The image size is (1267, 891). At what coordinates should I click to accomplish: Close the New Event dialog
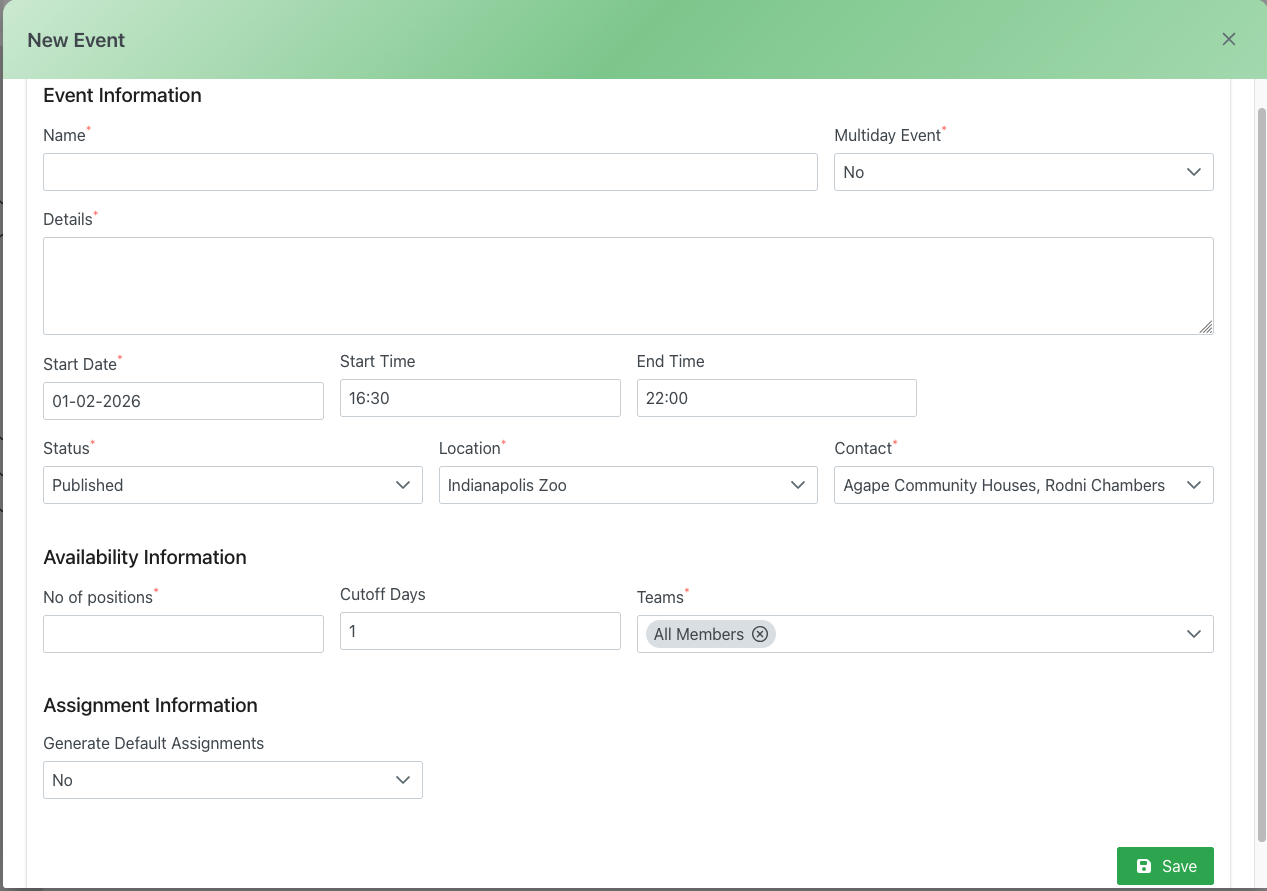[x=1229, y=39]
